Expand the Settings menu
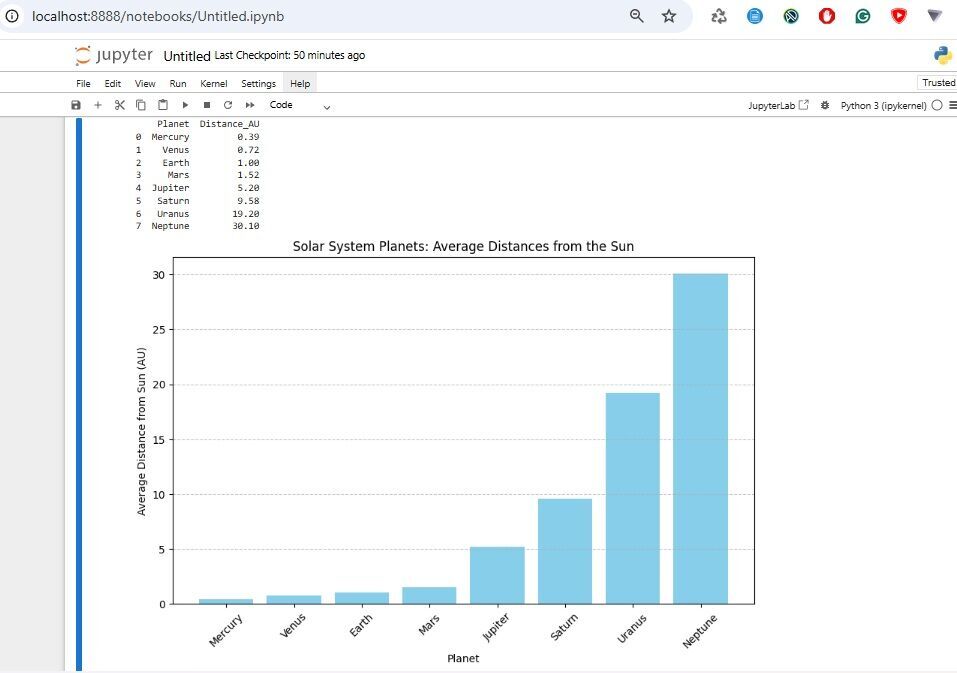 click(x=258, y=84)
